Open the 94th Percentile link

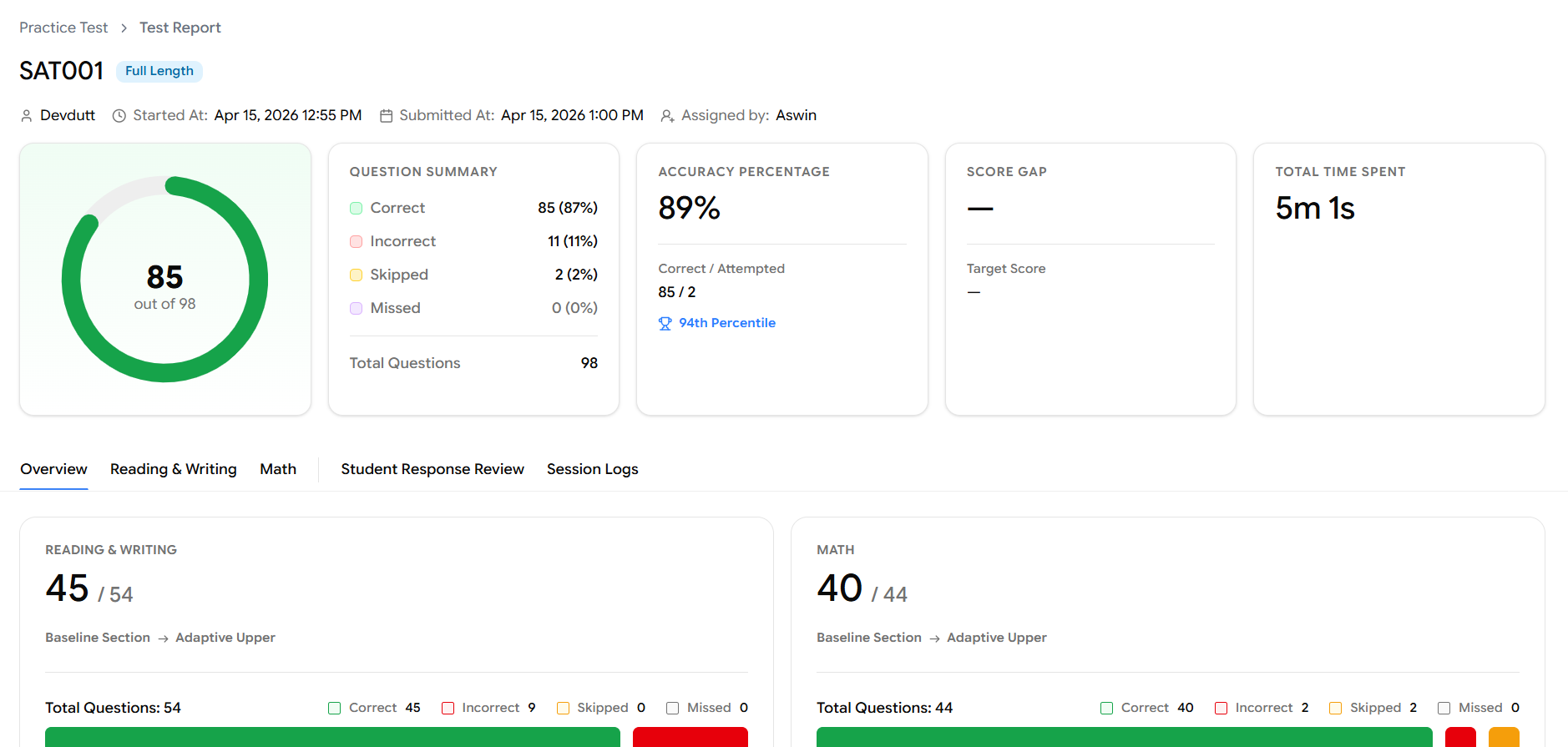click(x=726, y=323)
